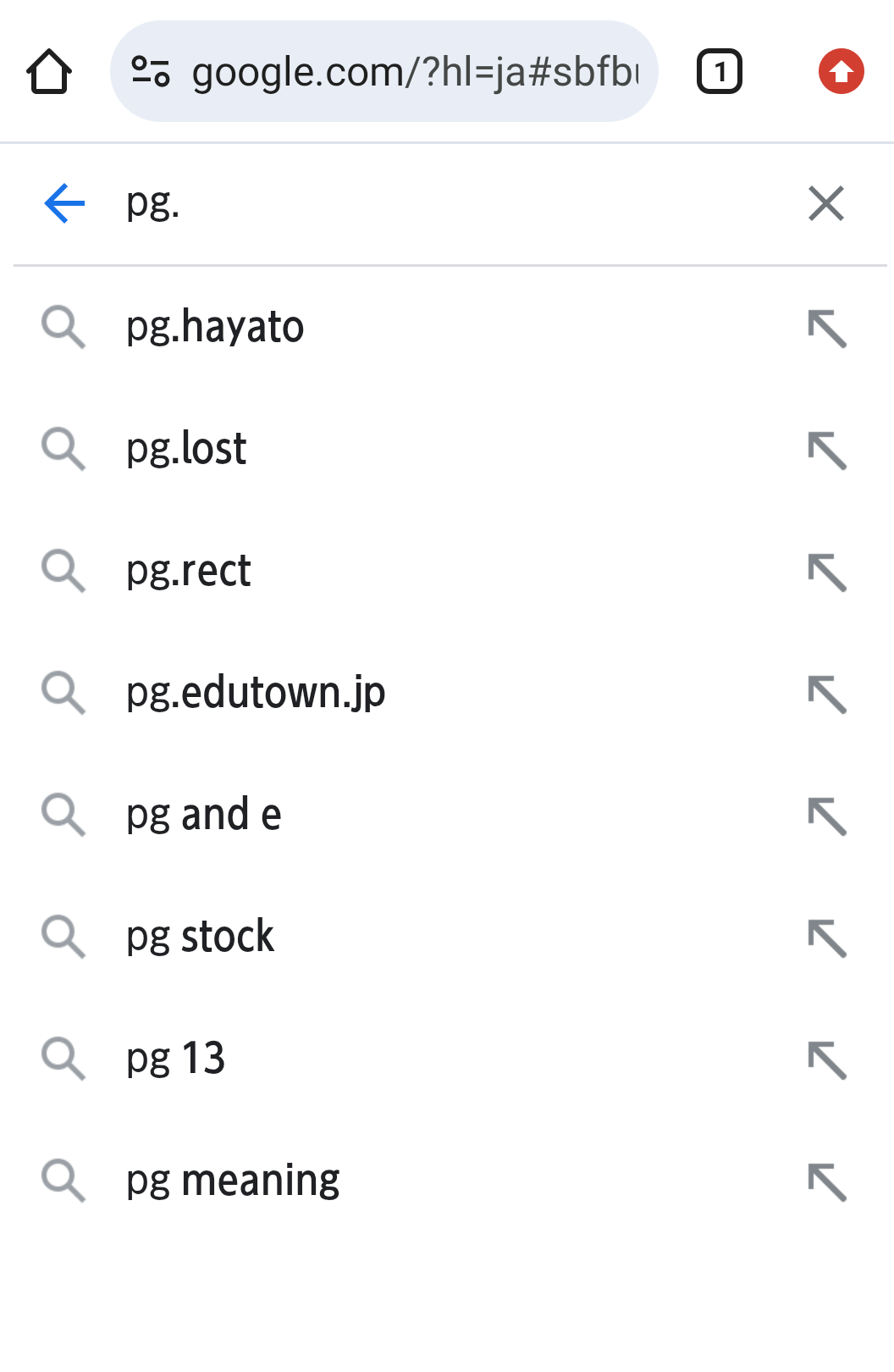Insert pg.edutown.jp via its arrow icon
Screen dimensions: 894x1372
pos(826,694)
